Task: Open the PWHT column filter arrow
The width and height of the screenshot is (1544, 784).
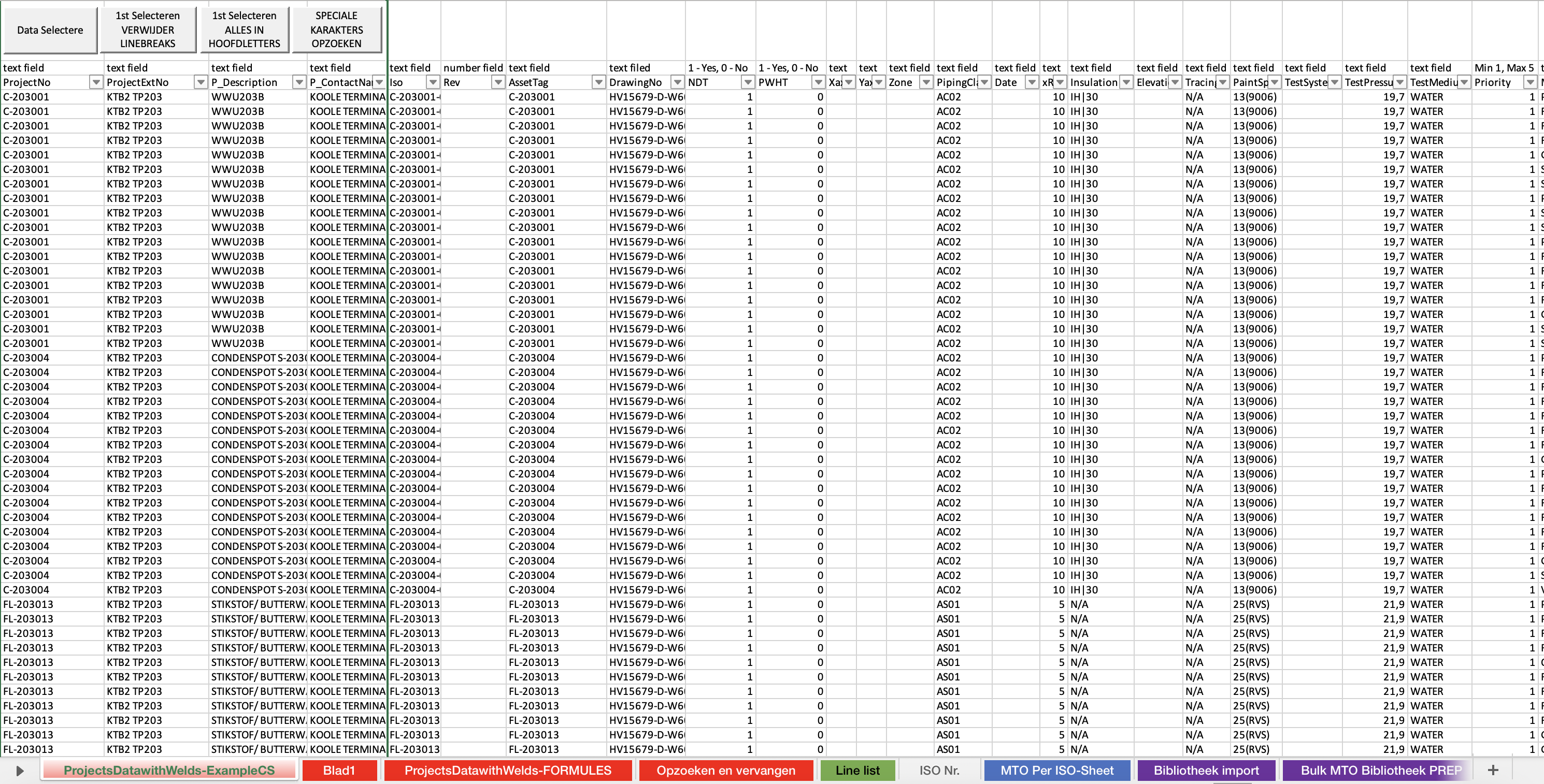Action: coord(818,83)
